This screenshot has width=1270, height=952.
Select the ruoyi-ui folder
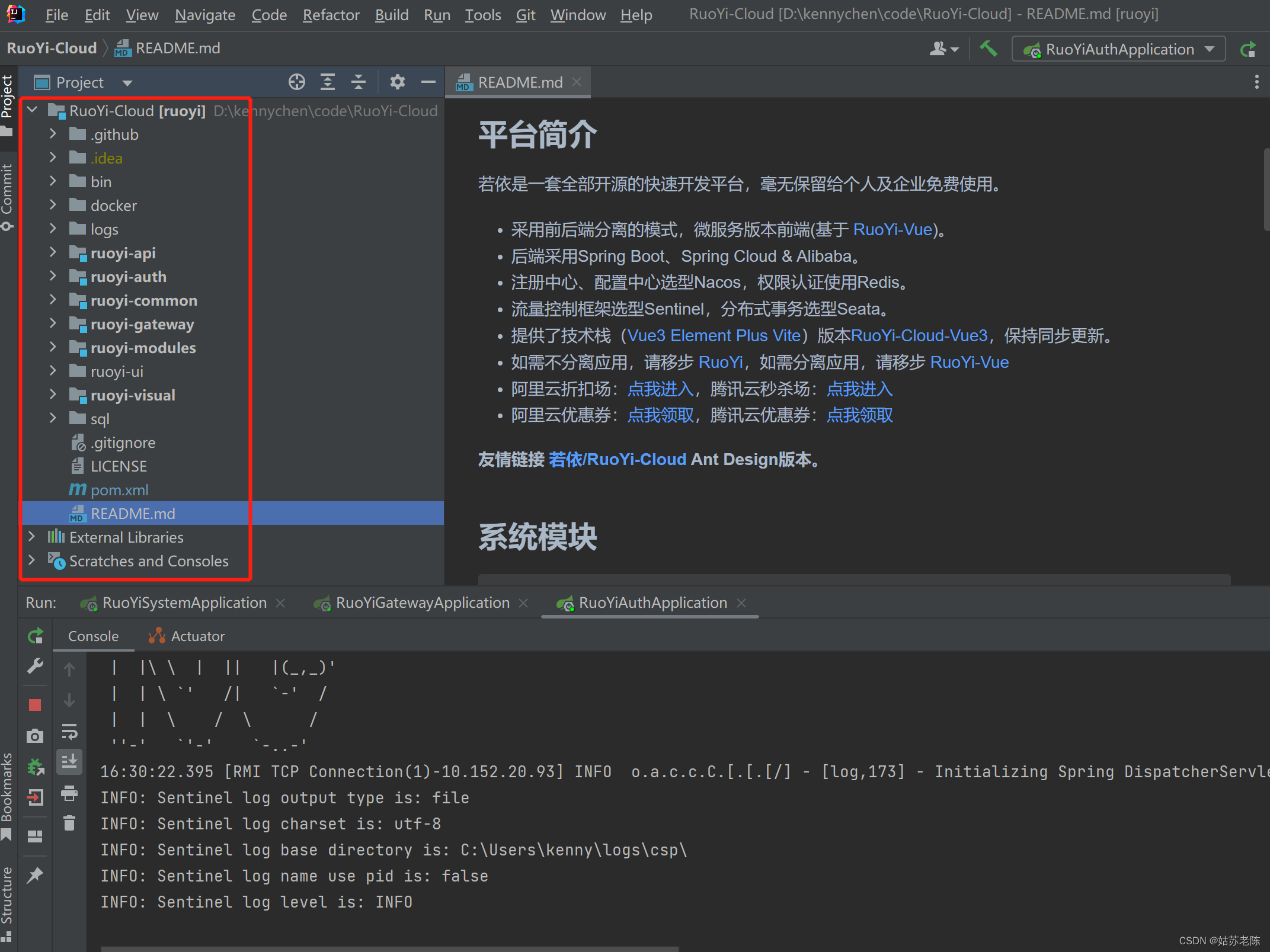click(117, 371)
